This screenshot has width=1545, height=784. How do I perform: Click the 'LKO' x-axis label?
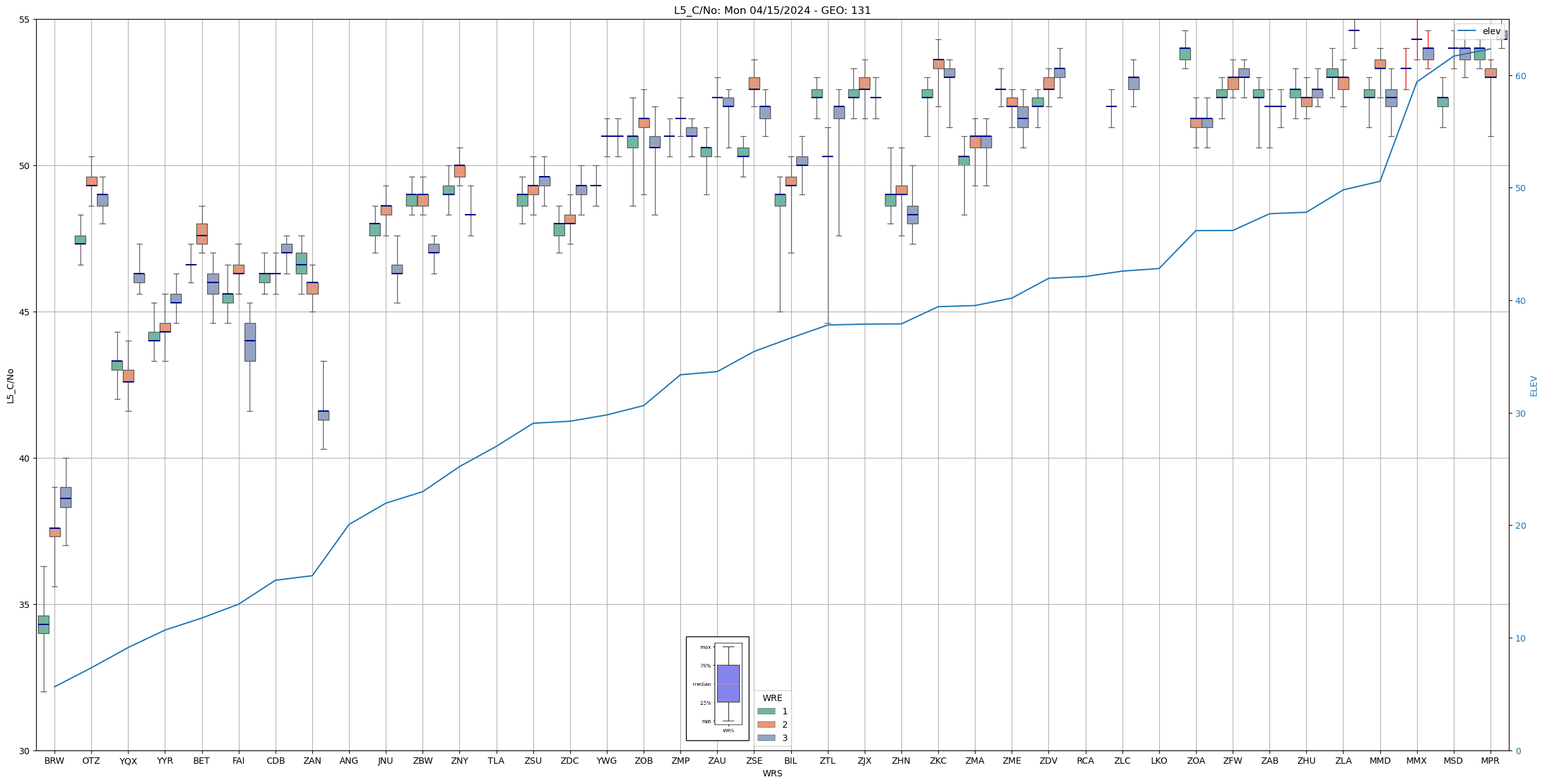(x=1159, y=761)
